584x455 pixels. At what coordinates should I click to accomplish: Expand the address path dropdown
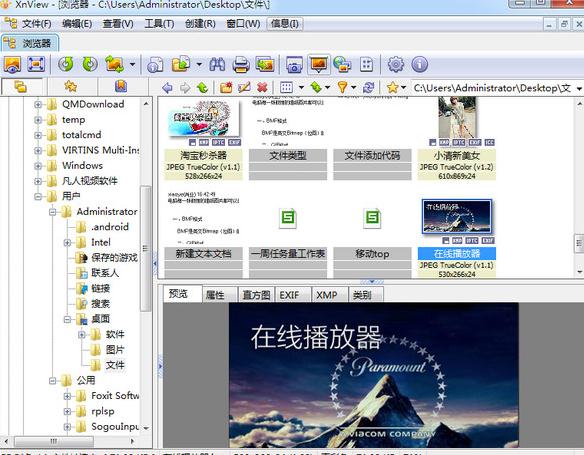pyautogui.click(x=579, y=89)
